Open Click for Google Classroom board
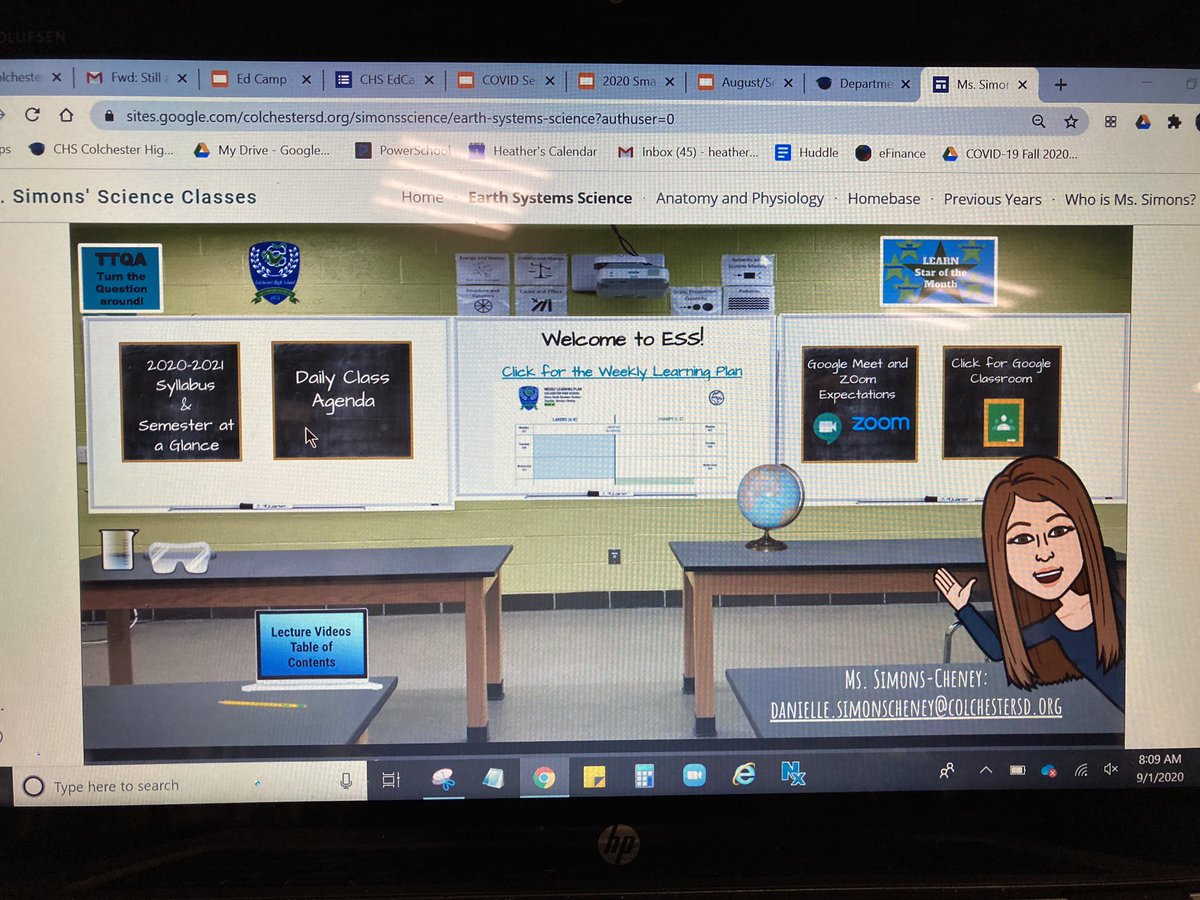The height and width of the screenshot is (900, 1200). (x=1001, y=402)
